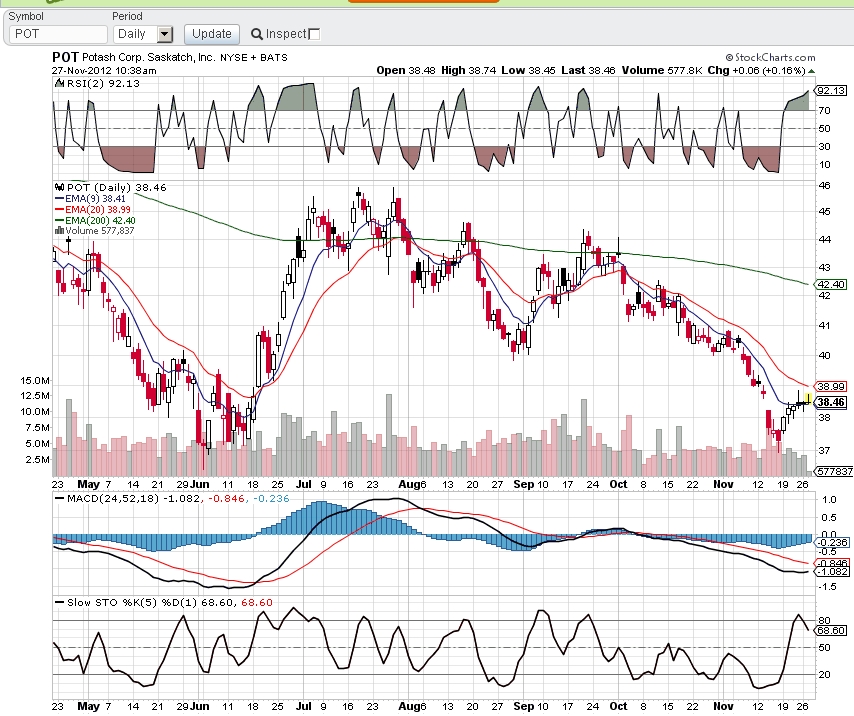854x716 pixels.
Task: Click the -1.082 MACD value tag on right axis
Action: coord(832,571)
